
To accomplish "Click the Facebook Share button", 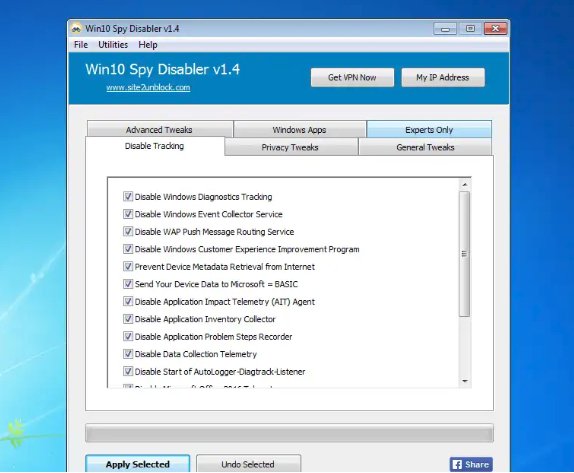I will tap(471, 464).
